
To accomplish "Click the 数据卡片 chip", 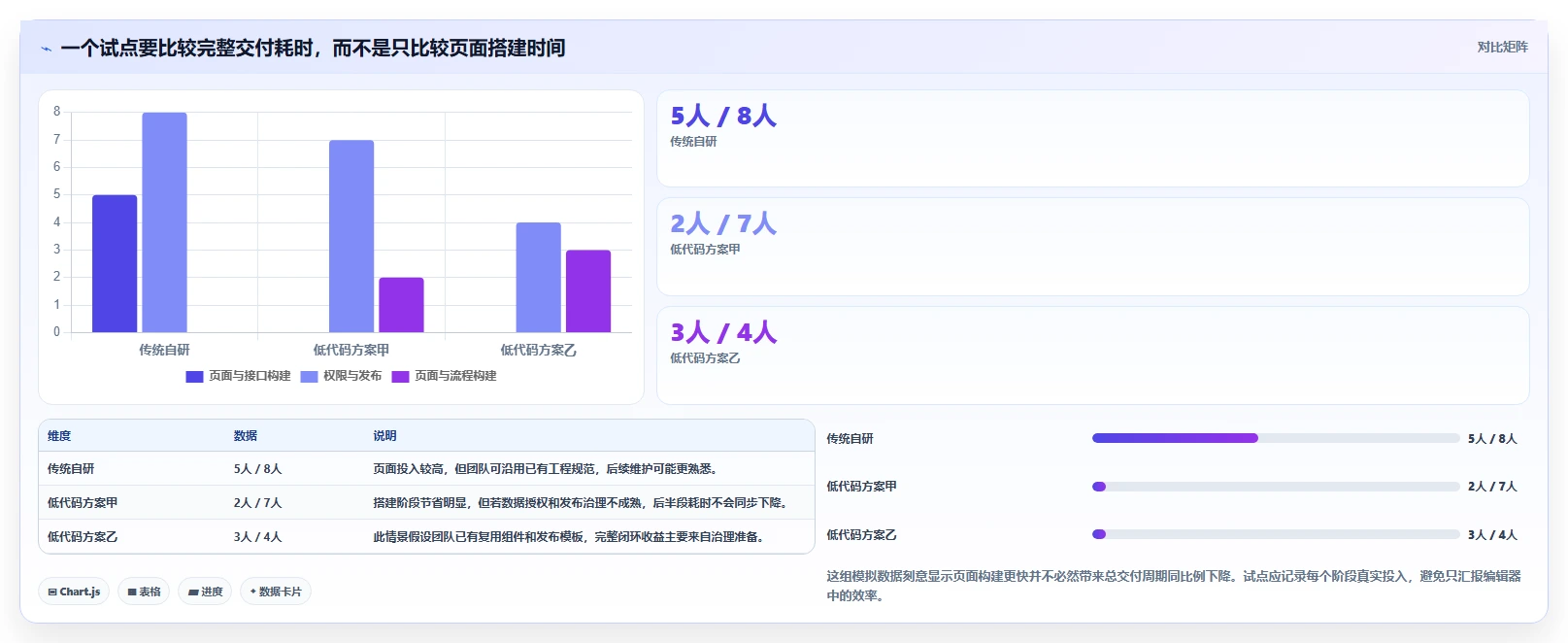I will tap(276, 592).
